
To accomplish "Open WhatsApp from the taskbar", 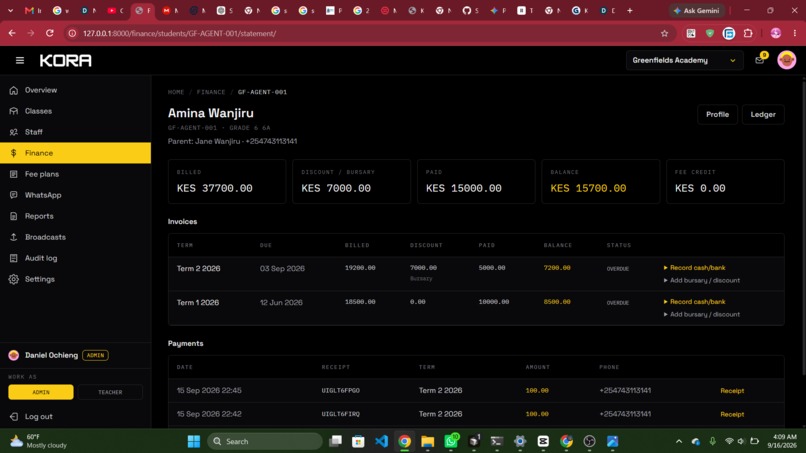I will [451, 441].
